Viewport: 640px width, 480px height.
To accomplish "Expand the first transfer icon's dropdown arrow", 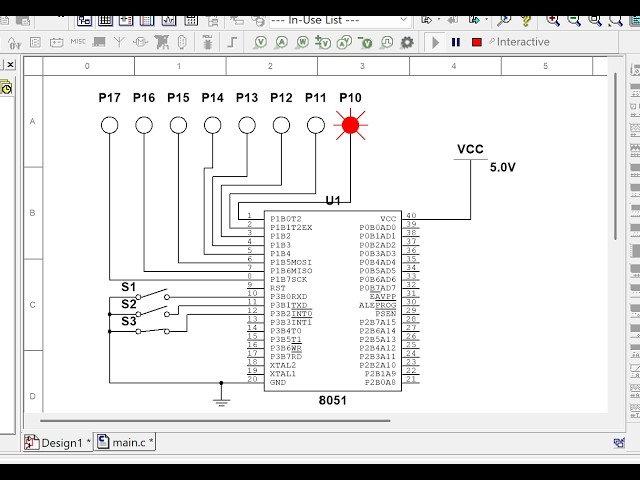I will coord(439,20).
